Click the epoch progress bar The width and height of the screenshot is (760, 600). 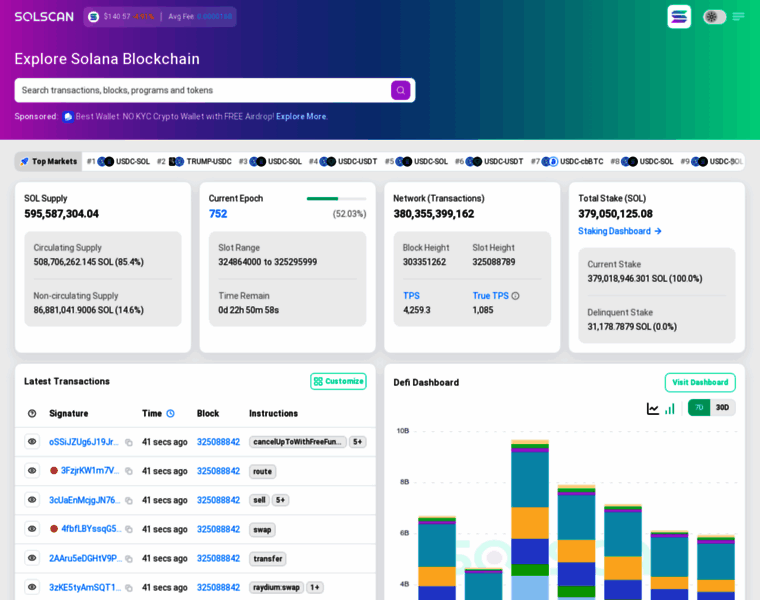[336, 199]
